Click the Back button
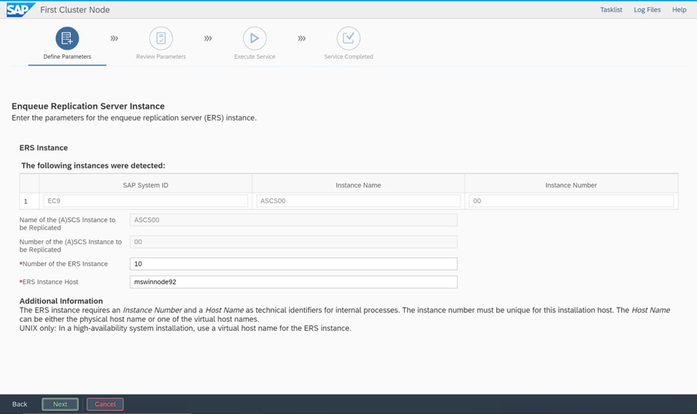Screen dimensions: 697x414 (x=20, y=404)
